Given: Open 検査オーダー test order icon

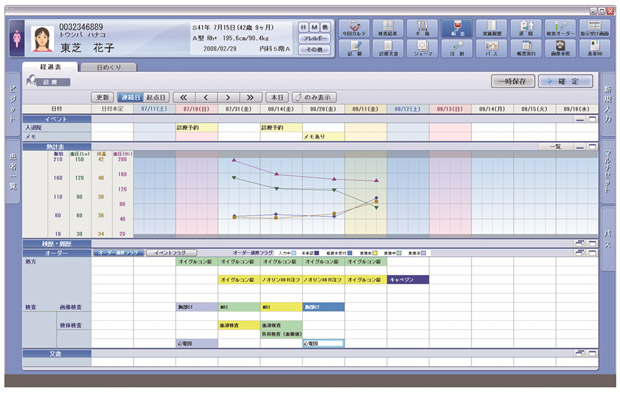Looking at the screenshot, I should point(560,29).
